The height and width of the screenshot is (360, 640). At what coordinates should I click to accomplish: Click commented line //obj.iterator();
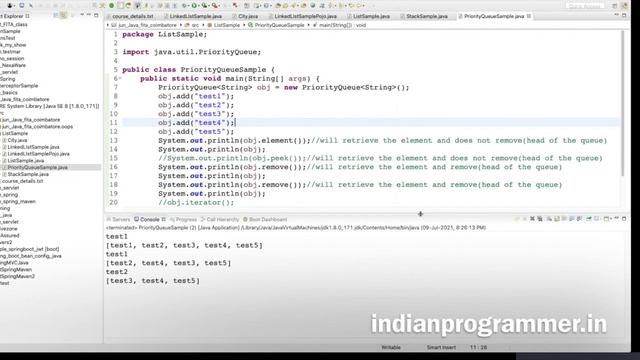coord(196,202)
